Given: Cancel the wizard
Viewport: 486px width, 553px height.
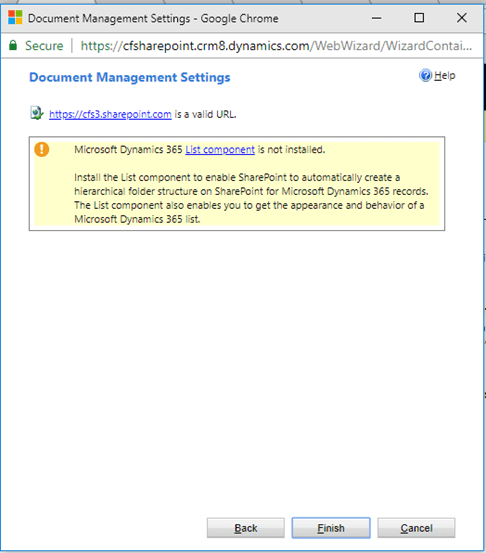Looking at the screenshot, I should click(x=416, y=528).
